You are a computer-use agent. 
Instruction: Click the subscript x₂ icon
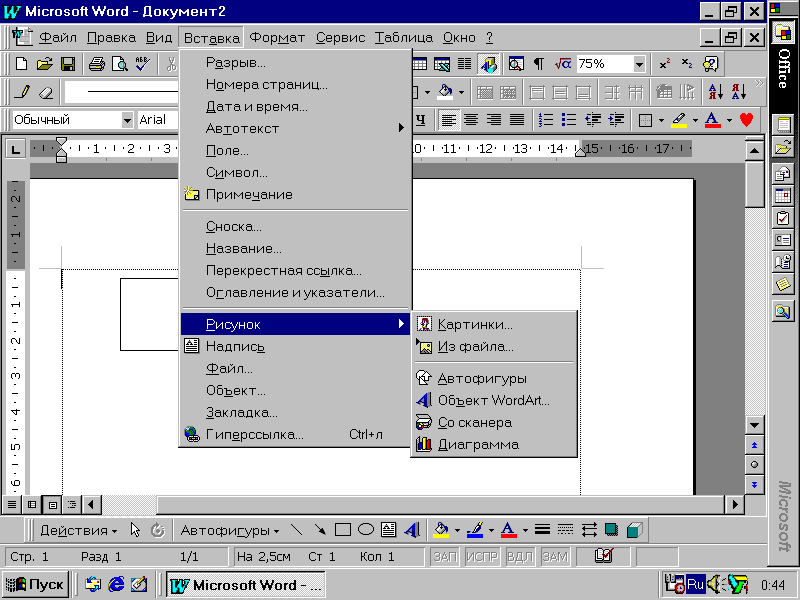pos(687,64)
